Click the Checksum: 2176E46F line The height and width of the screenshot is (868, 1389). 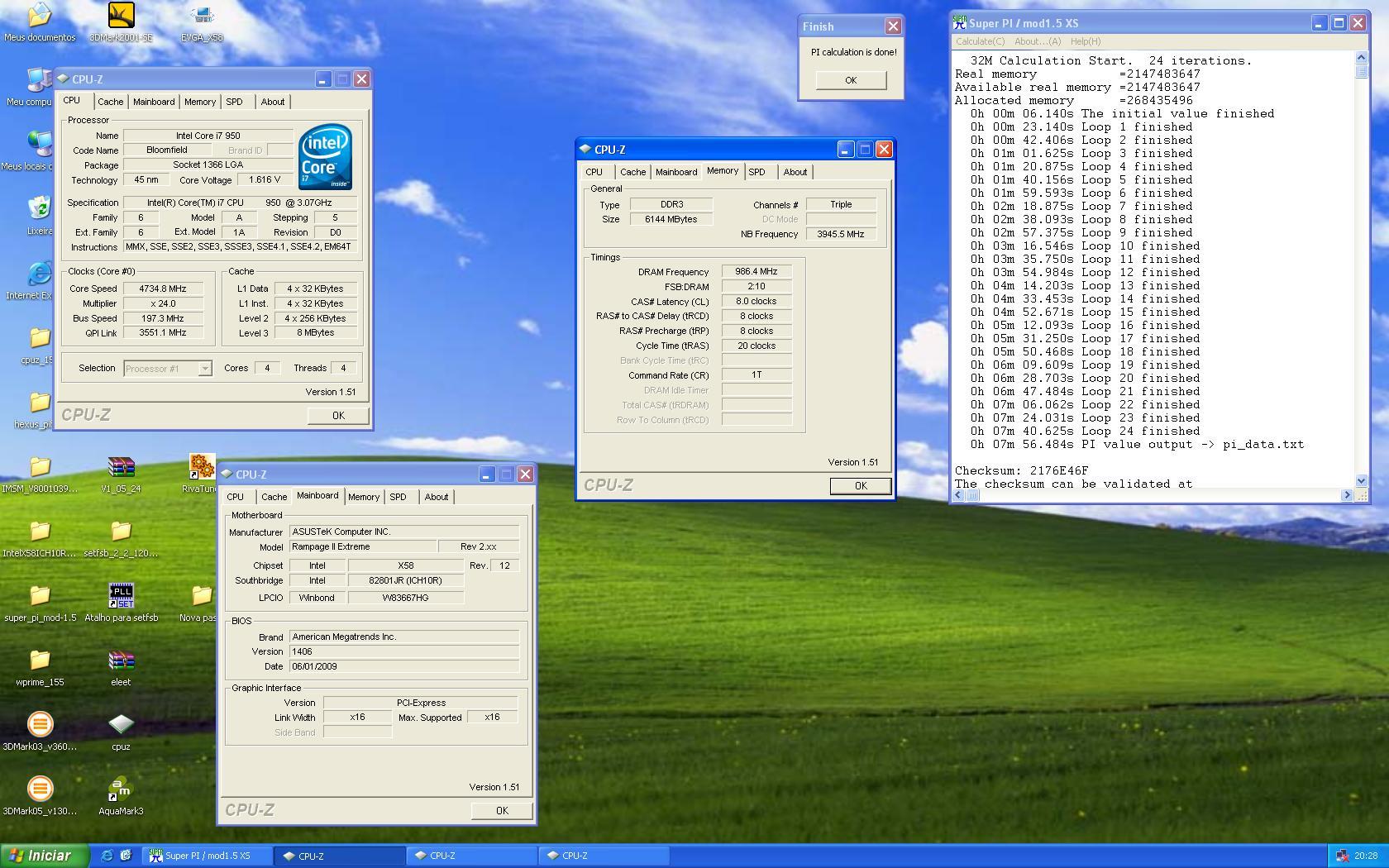click(1022, 470)
